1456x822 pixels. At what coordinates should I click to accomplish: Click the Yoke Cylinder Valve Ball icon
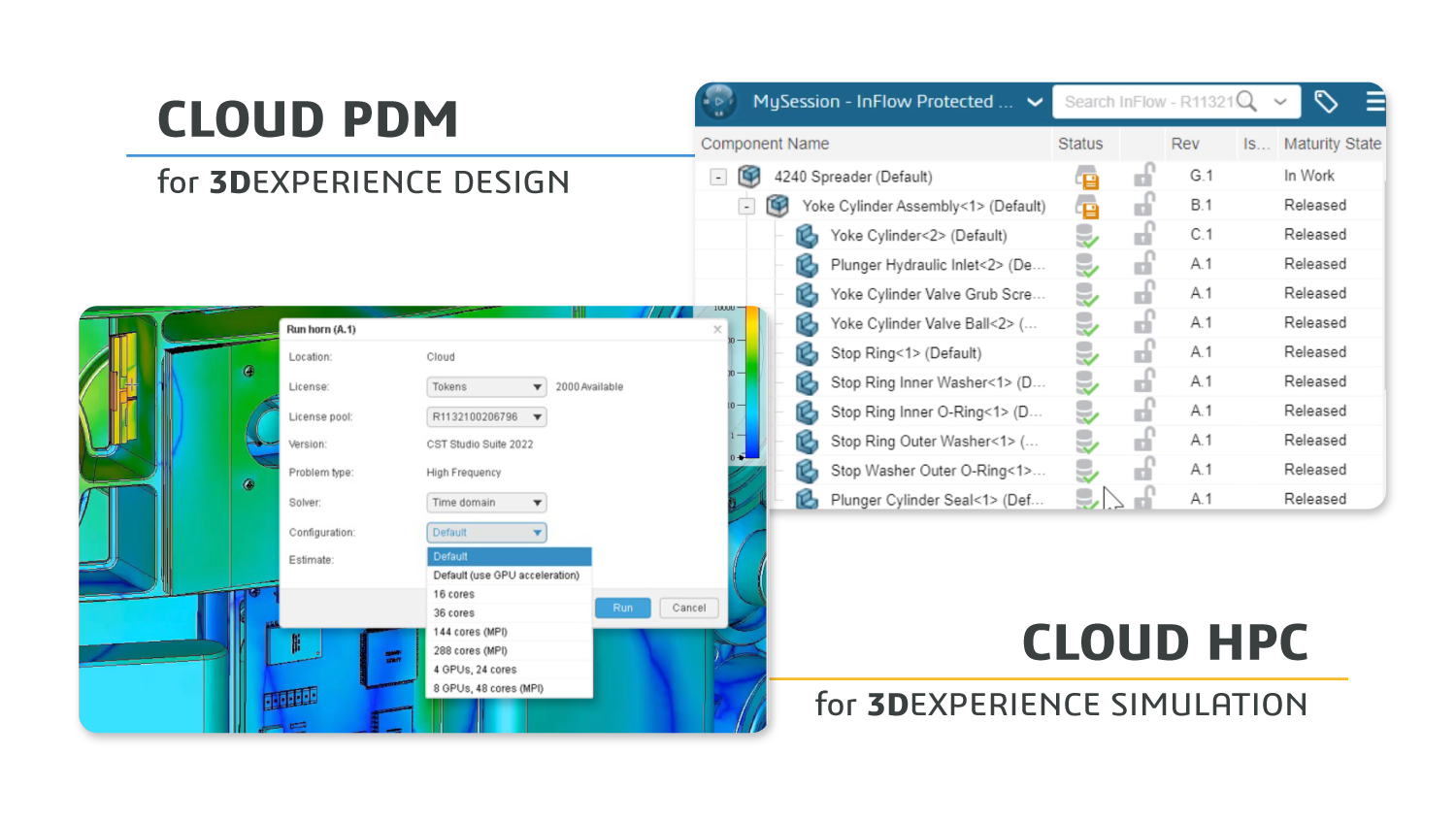point(807,323)
